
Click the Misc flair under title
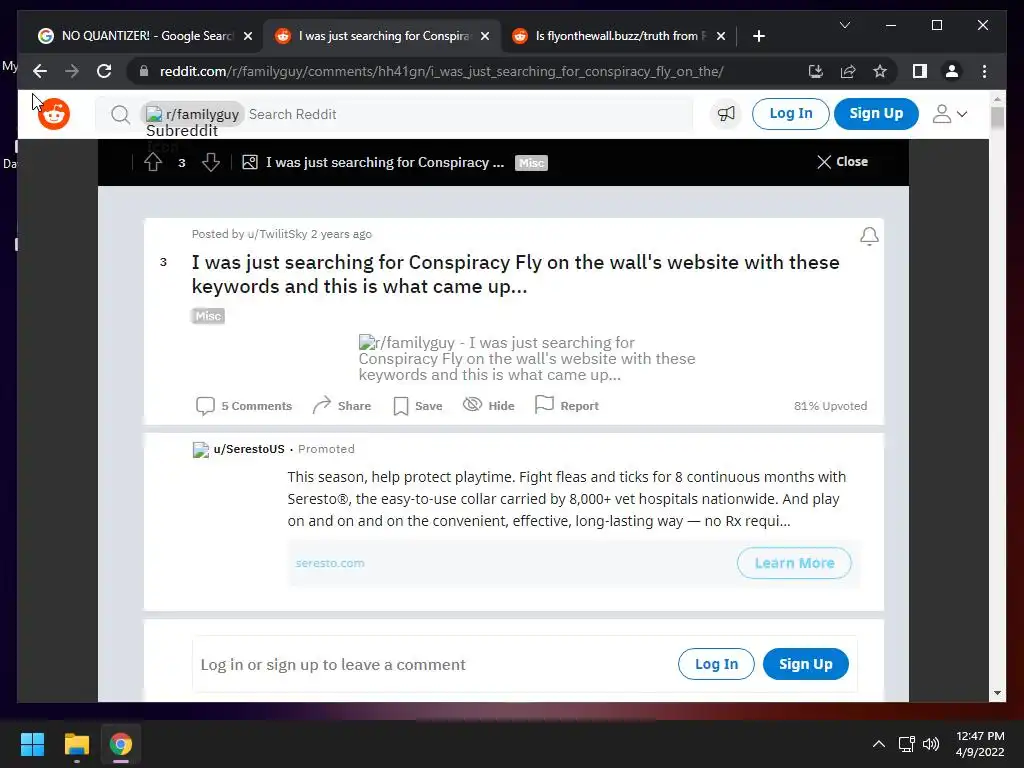click(x=208, y=316)
